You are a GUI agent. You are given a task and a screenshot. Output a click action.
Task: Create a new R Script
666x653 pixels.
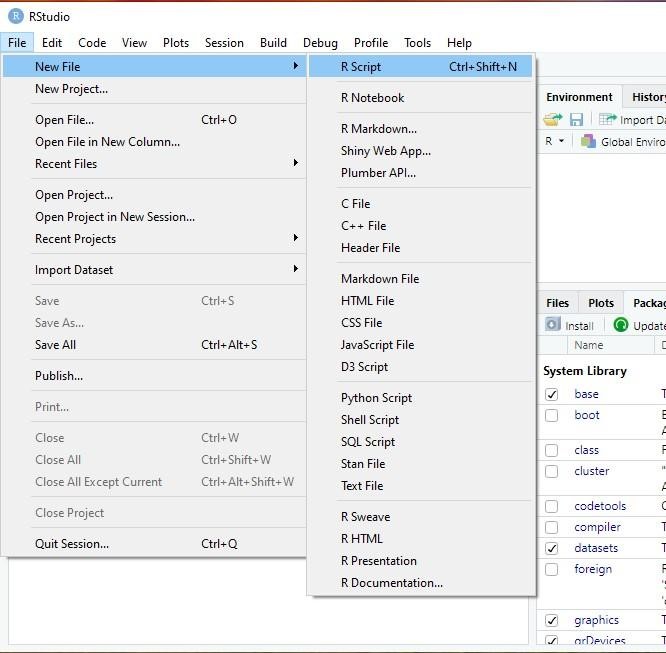[420, 67]
